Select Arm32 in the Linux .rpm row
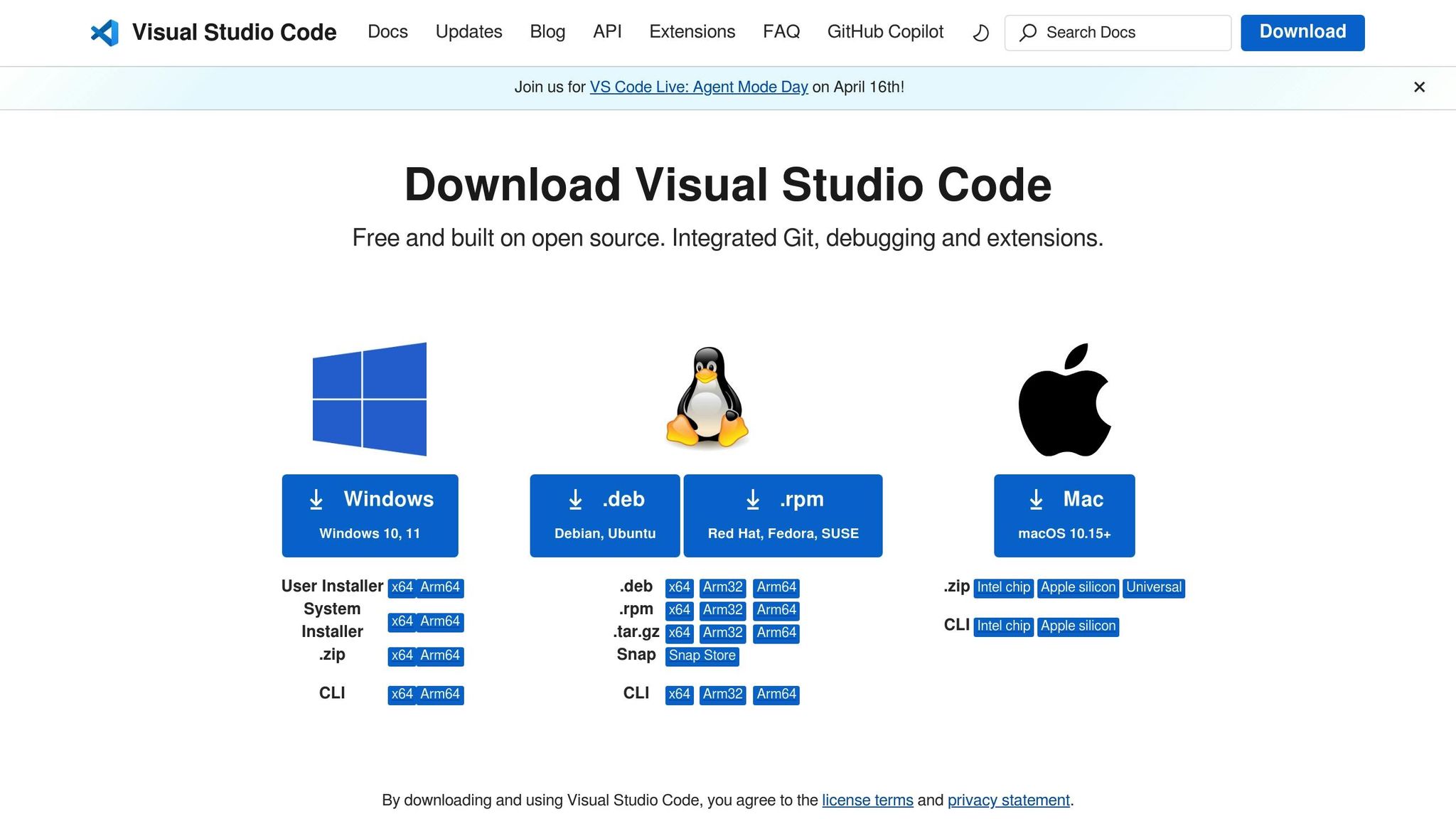Viewport: 1456px width, 819px height. 722,611
